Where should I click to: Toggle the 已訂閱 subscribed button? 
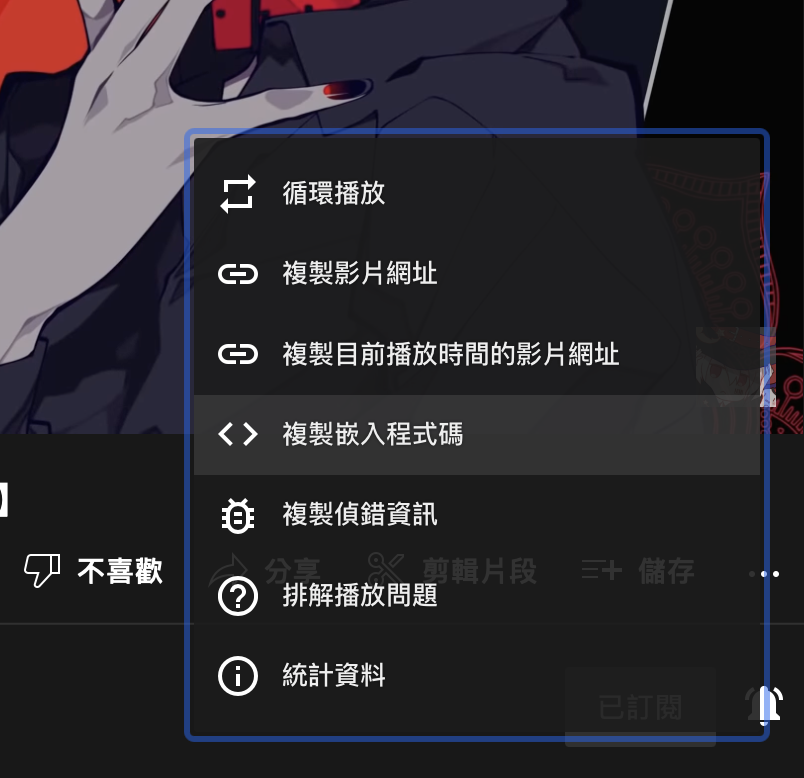click(640, 707)
